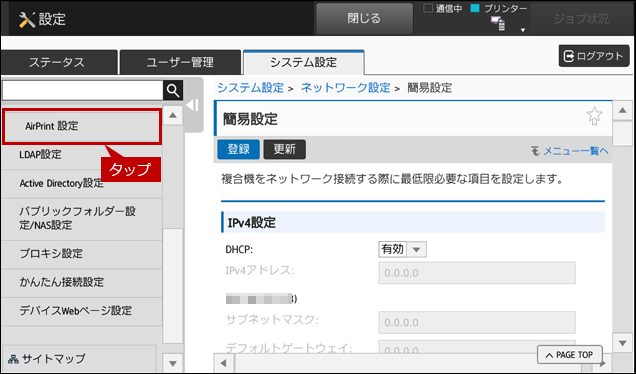This screenshot has height=374, width=636.
Task: Click the IPv4アドレス input field
Action: point(477,273)
